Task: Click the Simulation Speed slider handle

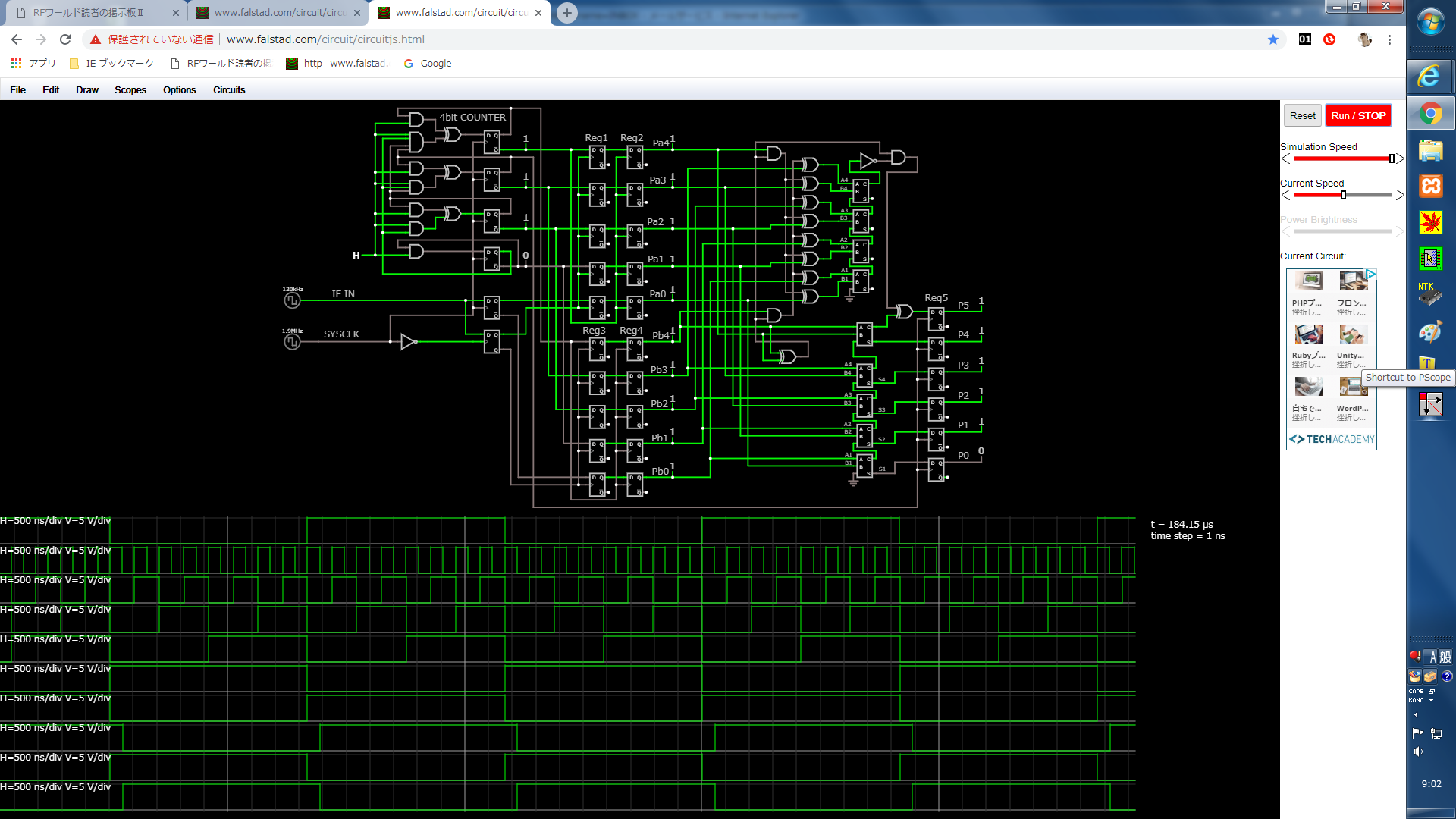Action: (x=1392, y=158)
